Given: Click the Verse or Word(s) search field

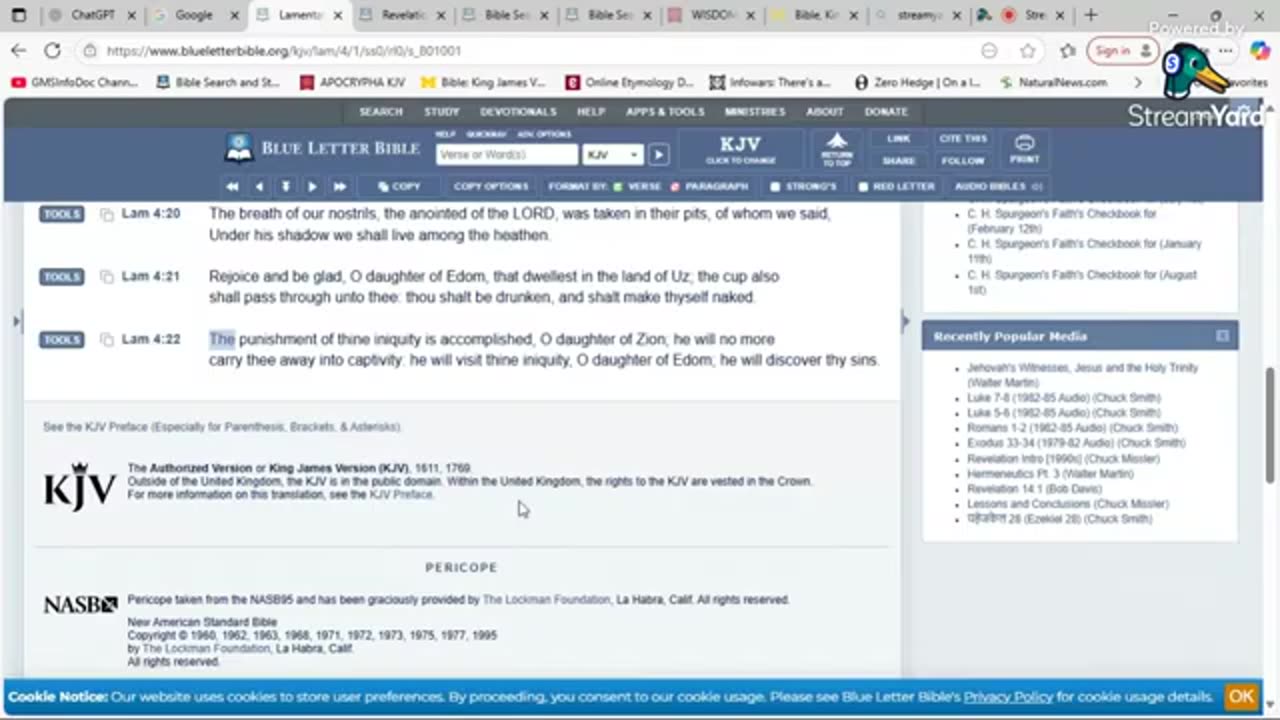Looking at the screenshot, I should point(507,154).
